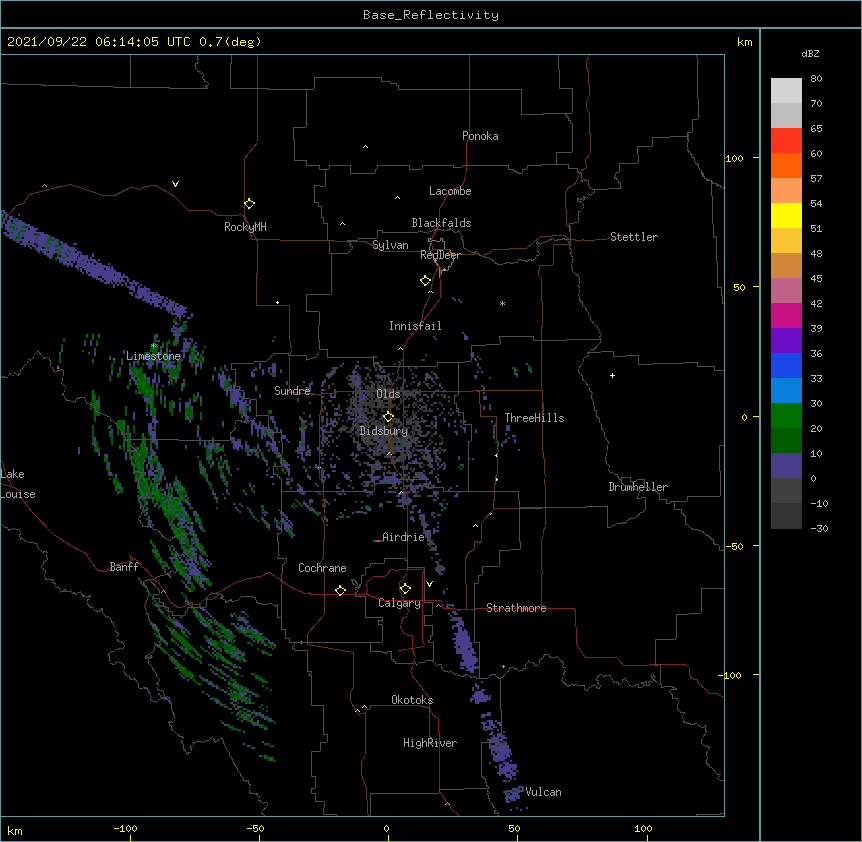Select the dark orange 57–60 dBZ legend swatch

tap(786, 165)
